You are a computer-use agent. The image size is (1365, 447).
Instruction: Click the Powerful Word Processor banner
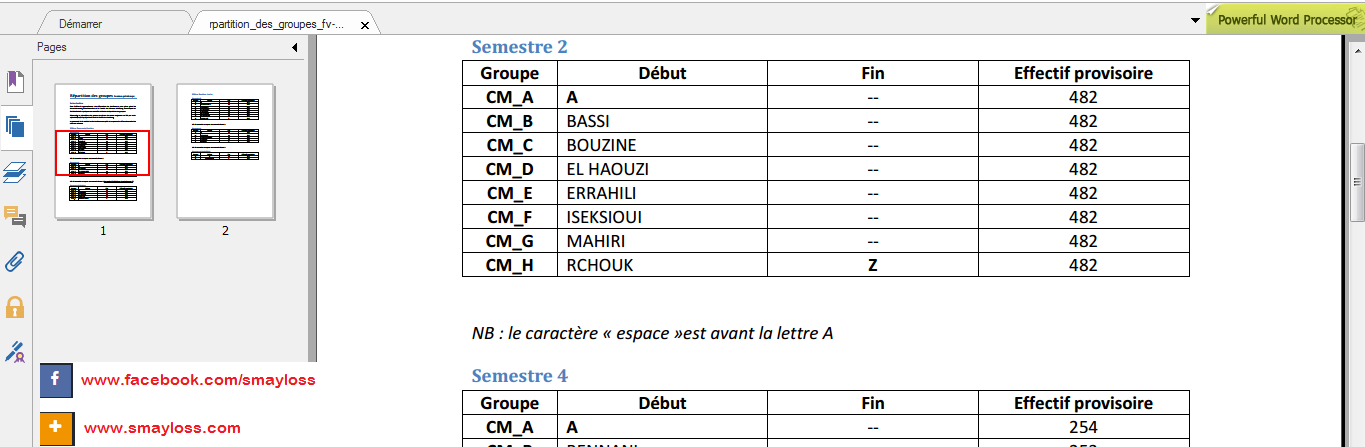click(1285, 20)
